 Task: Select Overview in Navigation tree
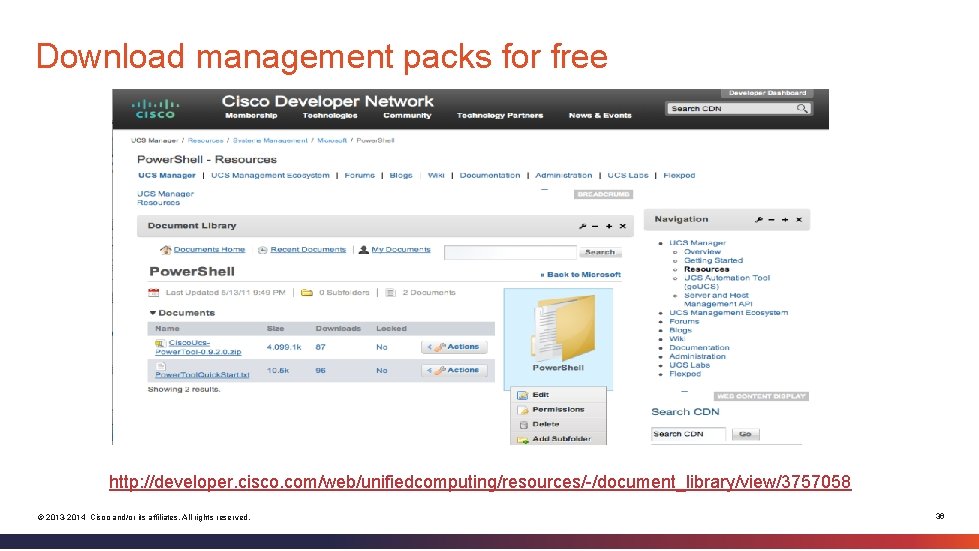pyautogui.click(x=702, y=252)
